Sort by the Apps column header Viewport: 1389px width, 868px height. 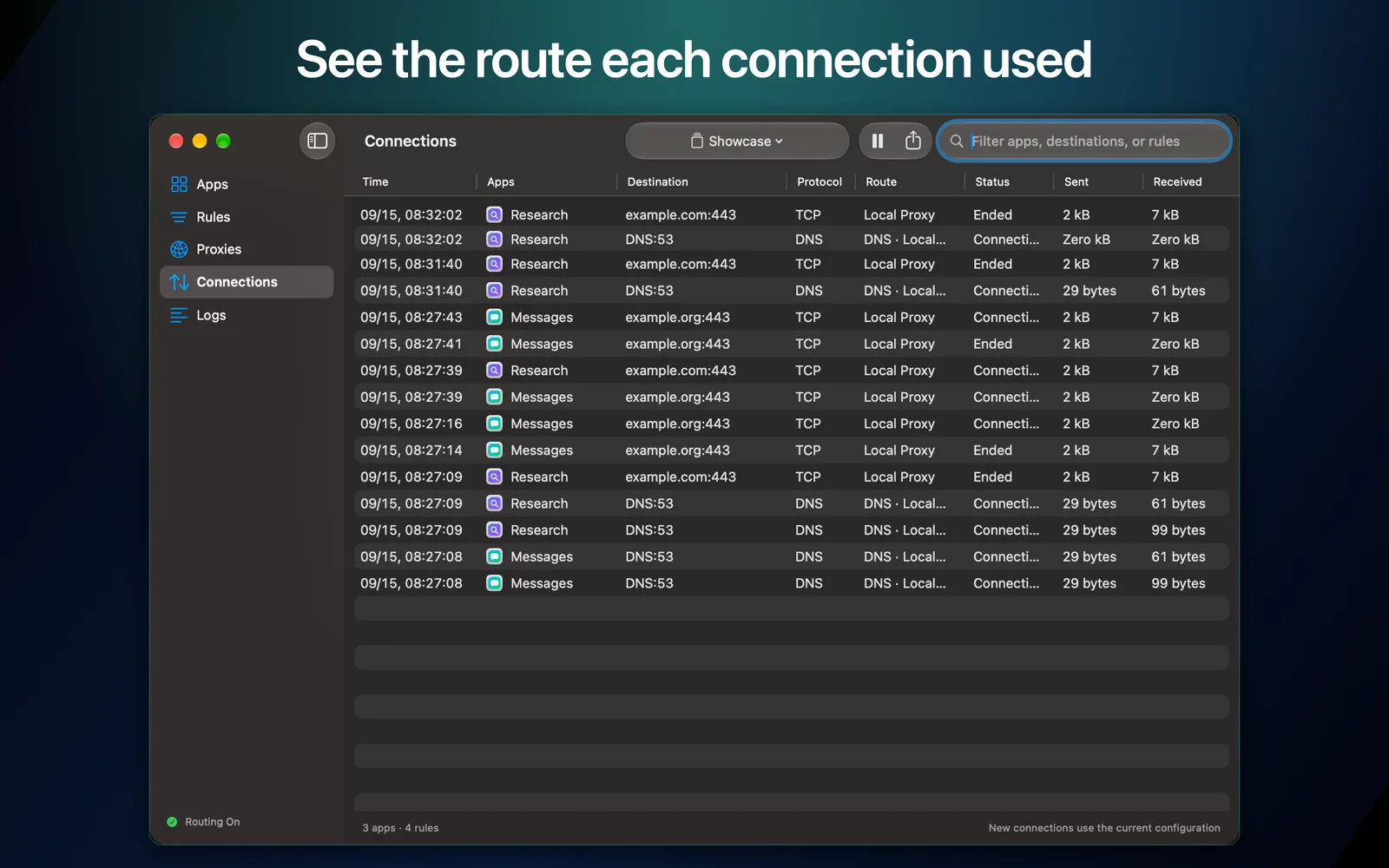coord(500,181)
